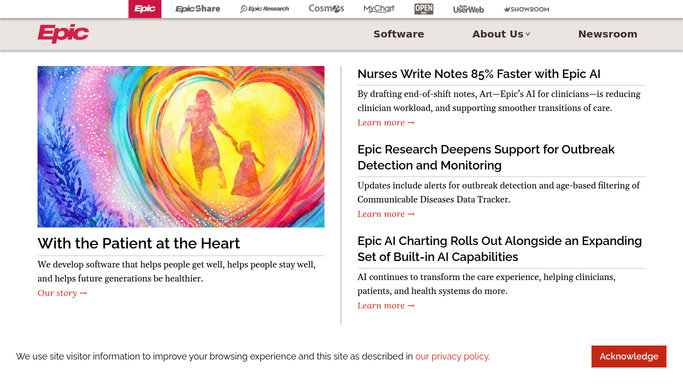683x384 pixels.
Task: Click the Acknowledge cookie button
Action: 629,356
